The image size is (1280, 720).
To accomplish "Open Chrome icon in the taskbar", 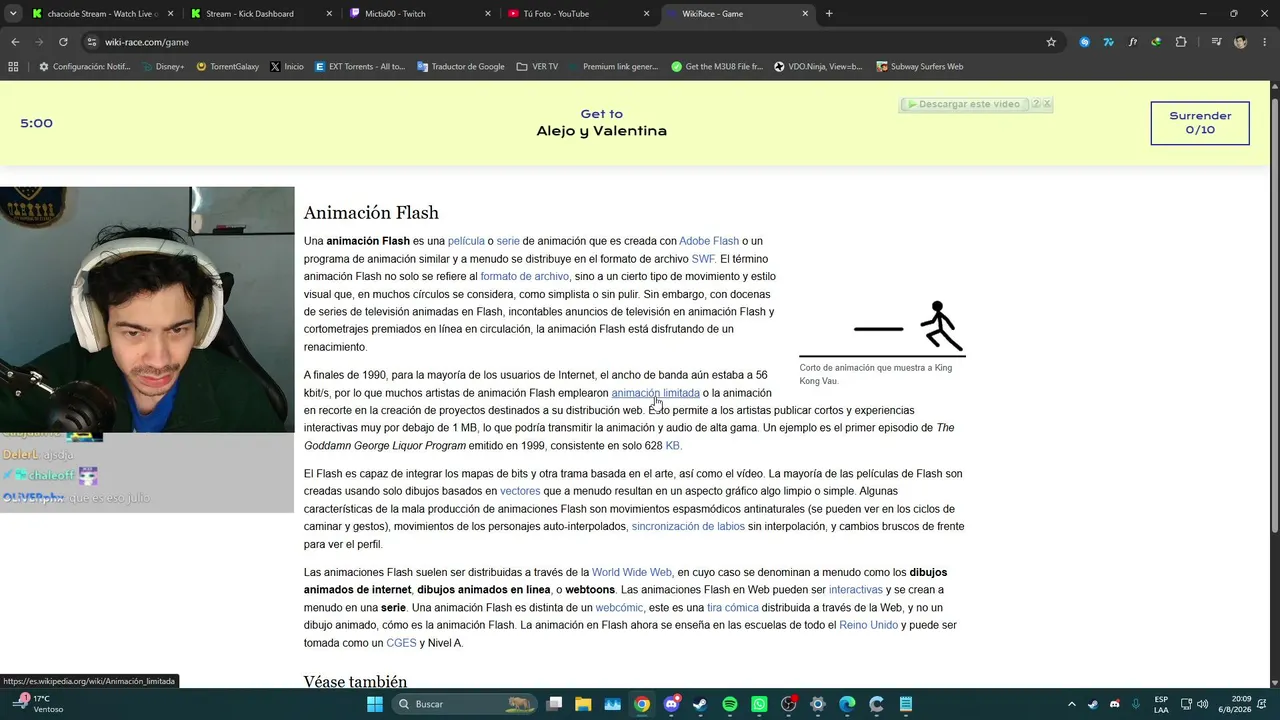I will click(642, 704).
